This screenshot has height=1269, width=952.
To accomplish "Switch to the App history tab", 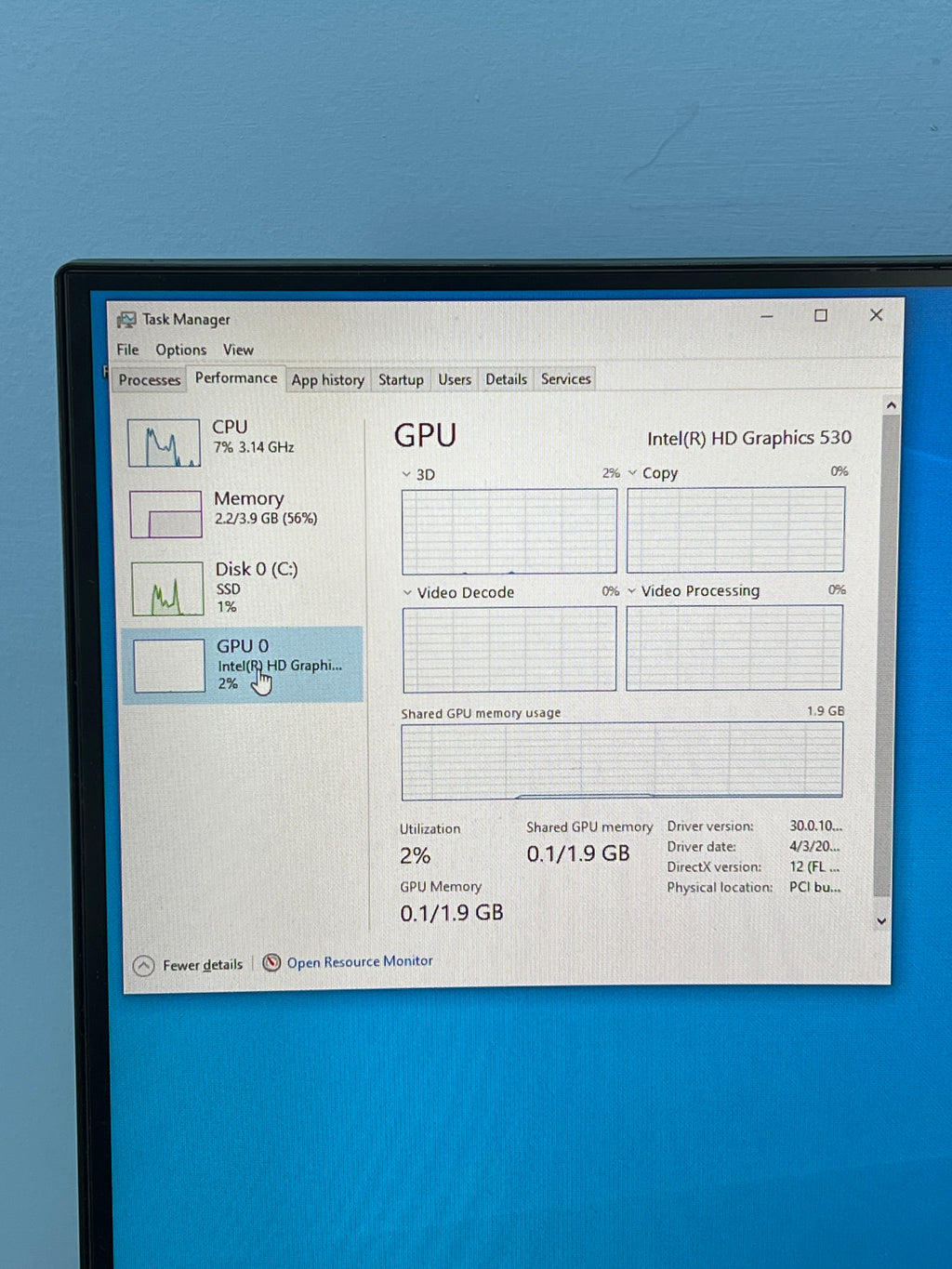I will 328,379.
